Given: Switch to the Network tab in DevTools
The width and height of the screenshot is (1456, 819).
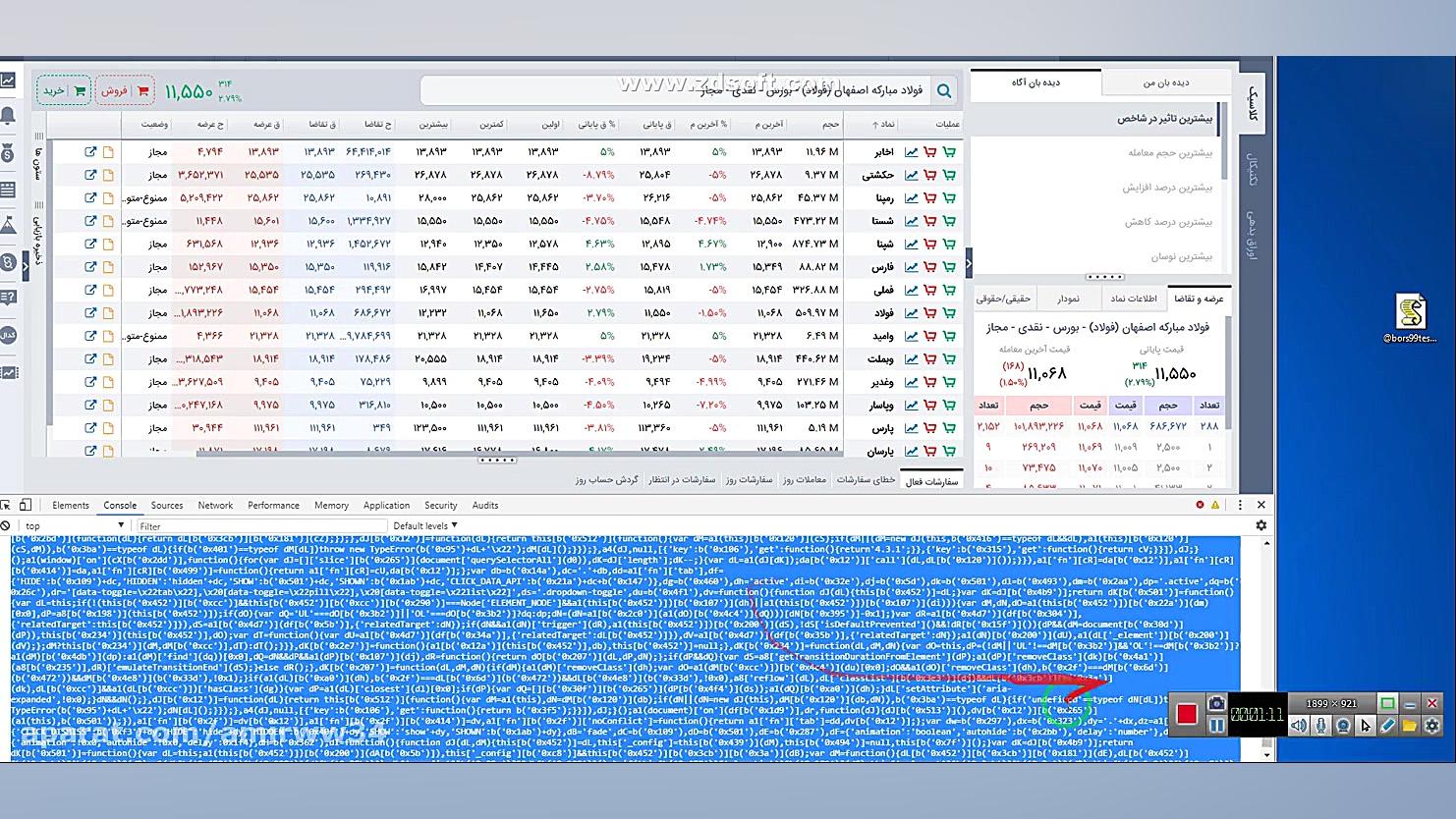Looking at the screenshot, I should click(x=215, y=505).
